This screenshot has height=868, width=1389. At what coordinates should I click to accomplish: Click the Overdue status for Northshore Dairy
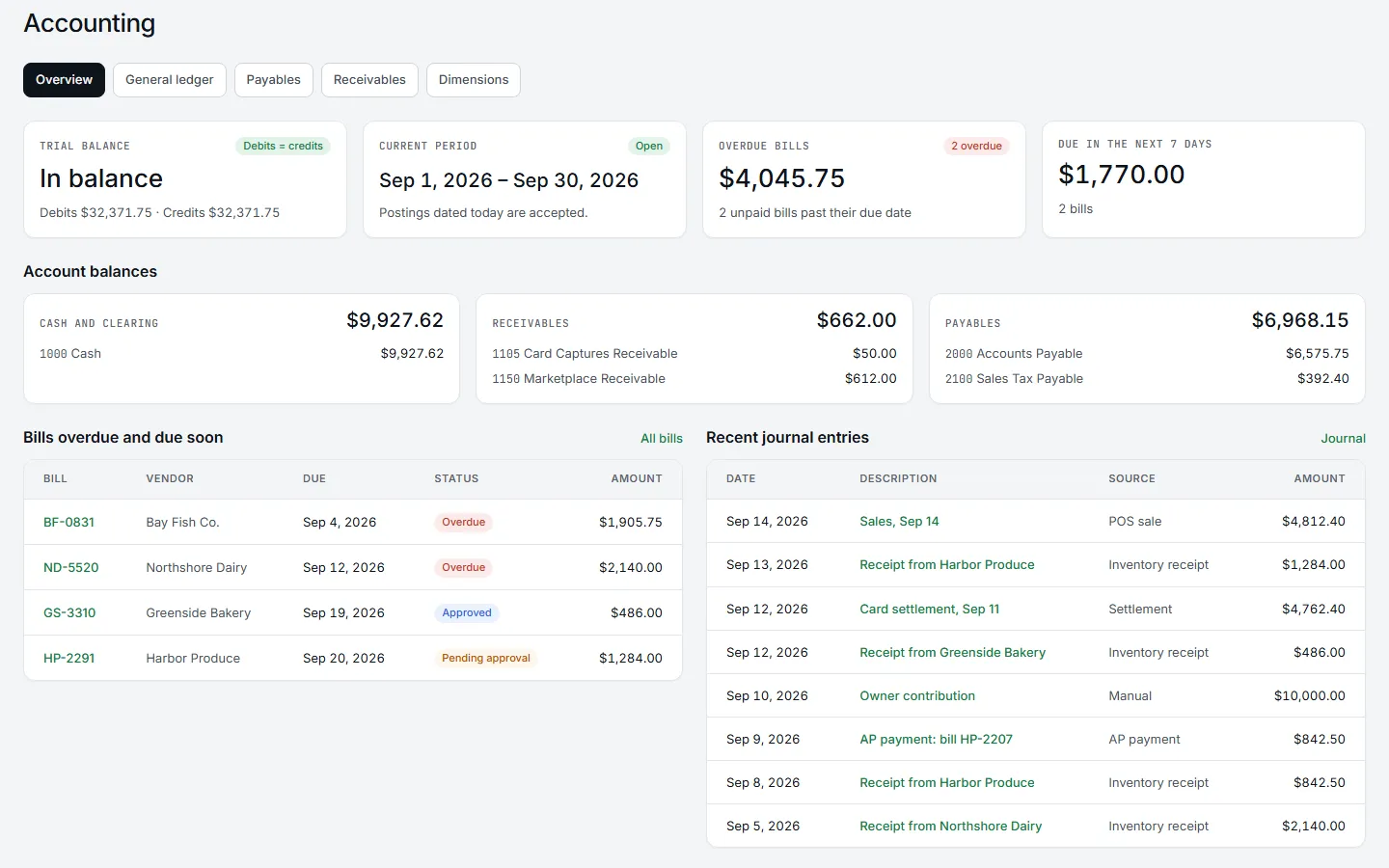click(x=463, y=567)
